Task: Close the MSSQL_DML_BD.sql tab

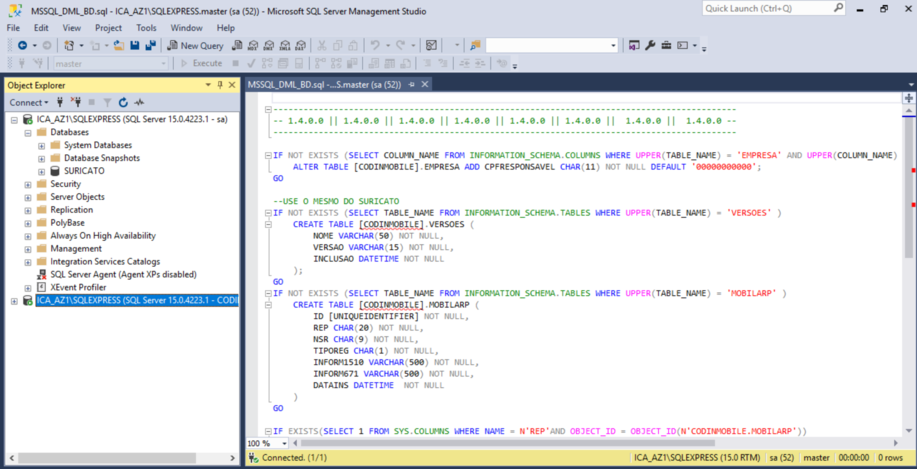Action: pos(425,85)
